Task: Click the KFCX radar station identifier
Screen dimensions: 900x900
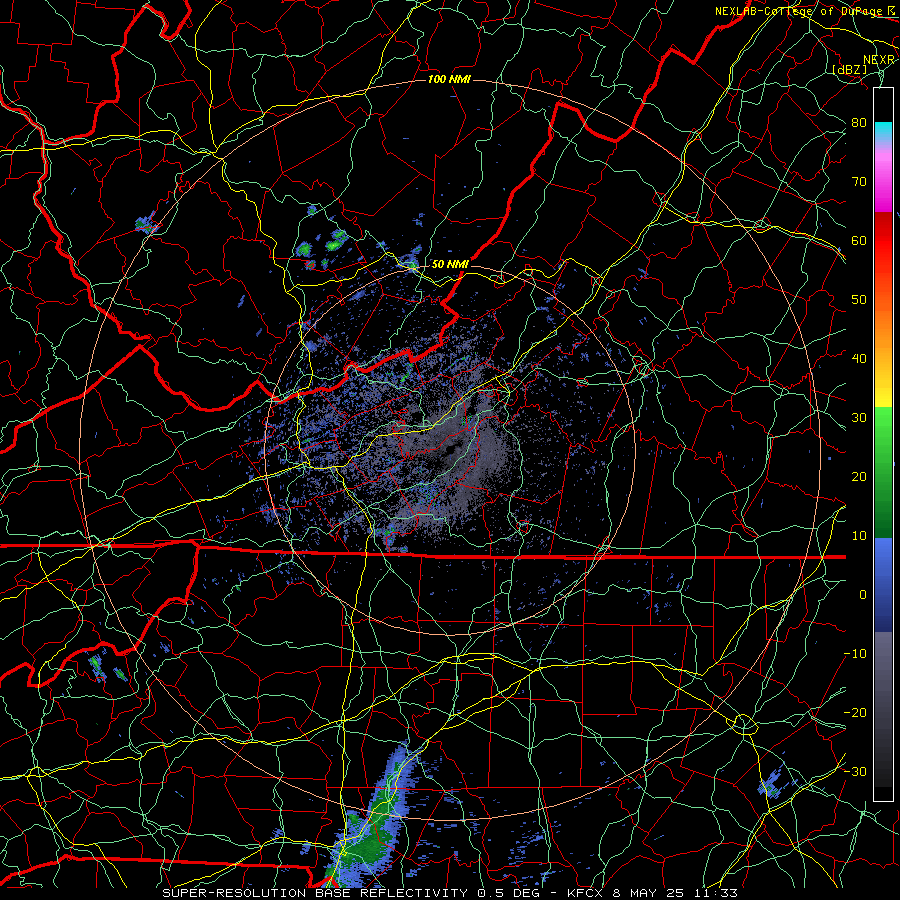Action: (x=584, y=893)
